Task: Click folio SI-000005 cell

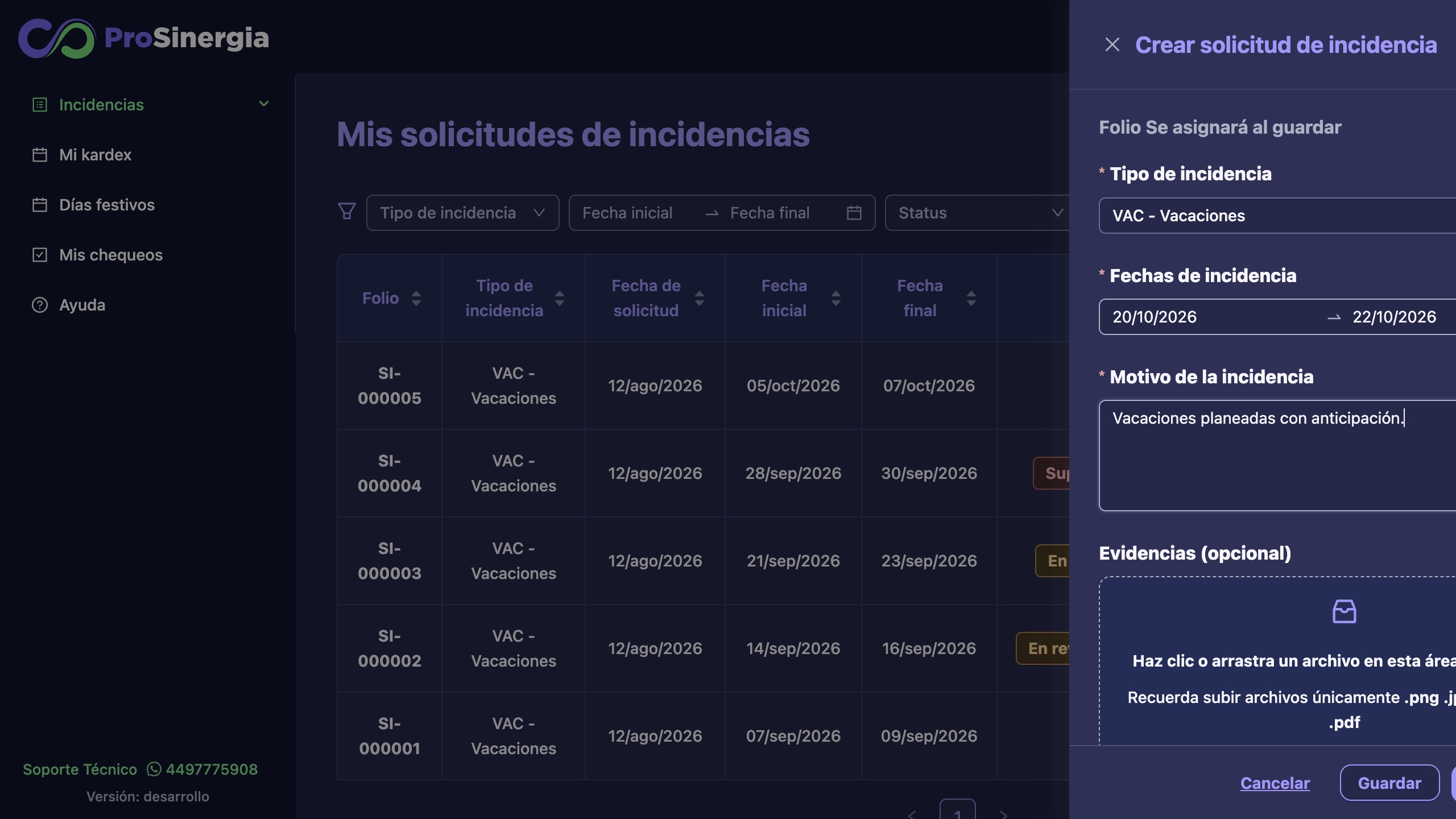Action: tap(390, 386)
